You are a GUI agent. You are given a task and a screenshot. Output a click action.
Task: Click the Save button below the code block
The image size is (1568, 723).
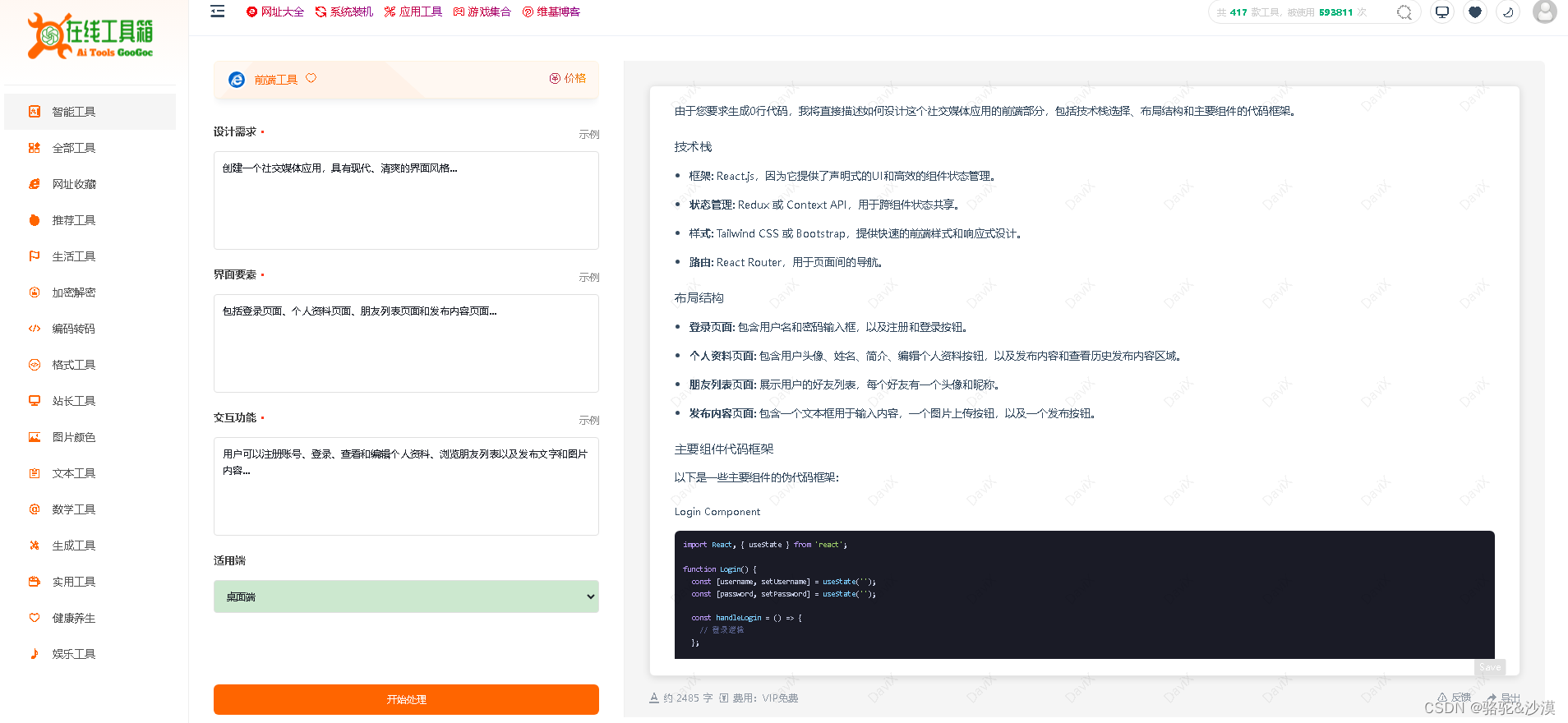point(1490,667)
